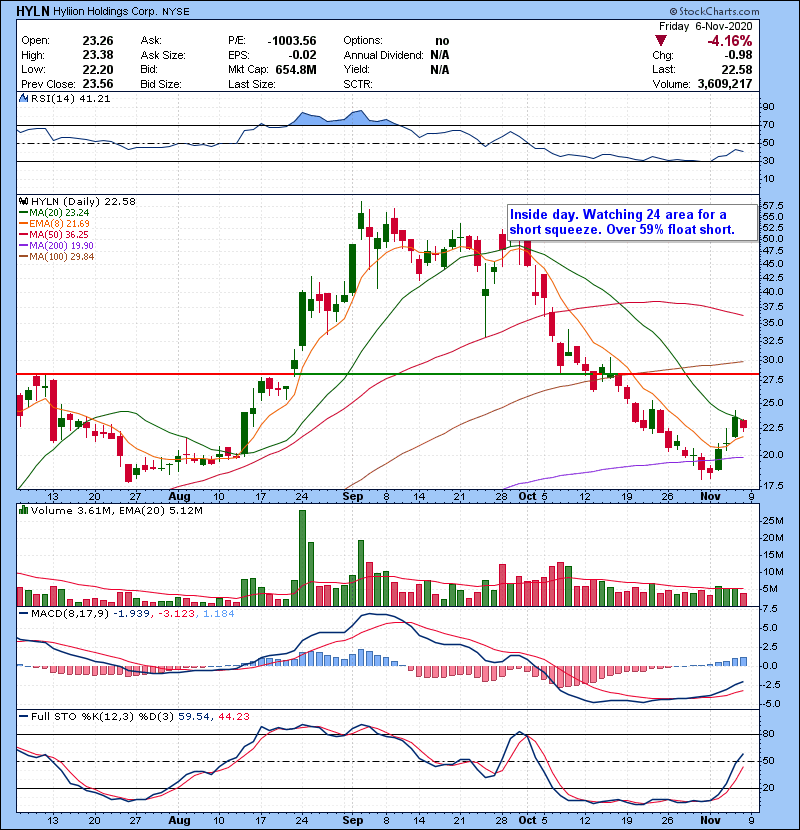This screenshot has width=800, height=830.
Task: Click the Last price 22.58
Action: tap(737, 69)
